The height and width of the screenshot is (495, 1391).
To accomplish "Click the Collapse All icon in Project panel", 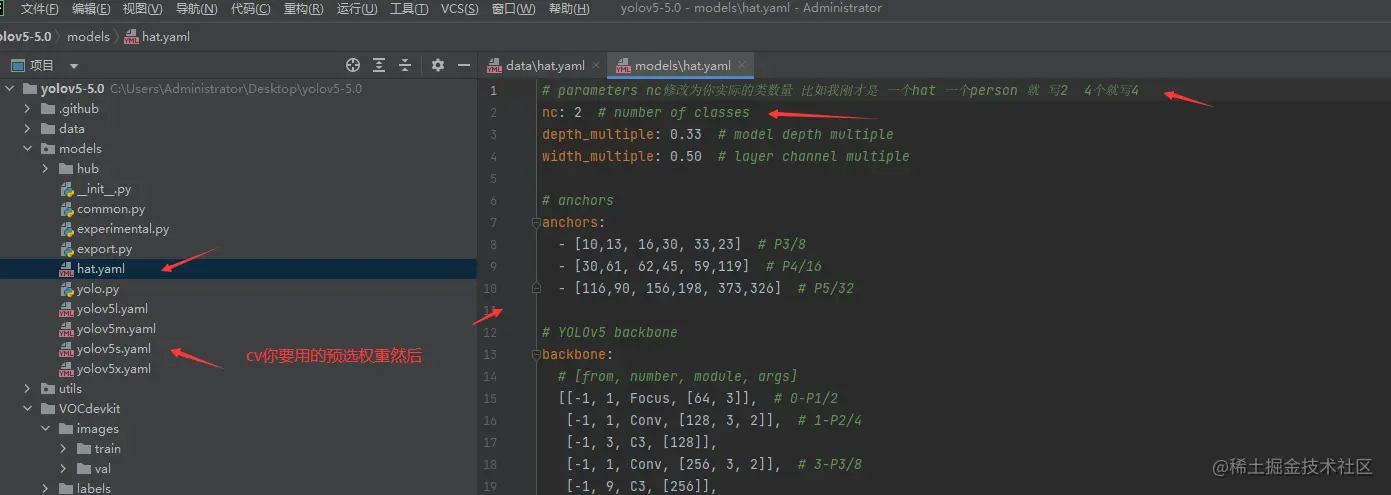I will (x=405, y=65).
